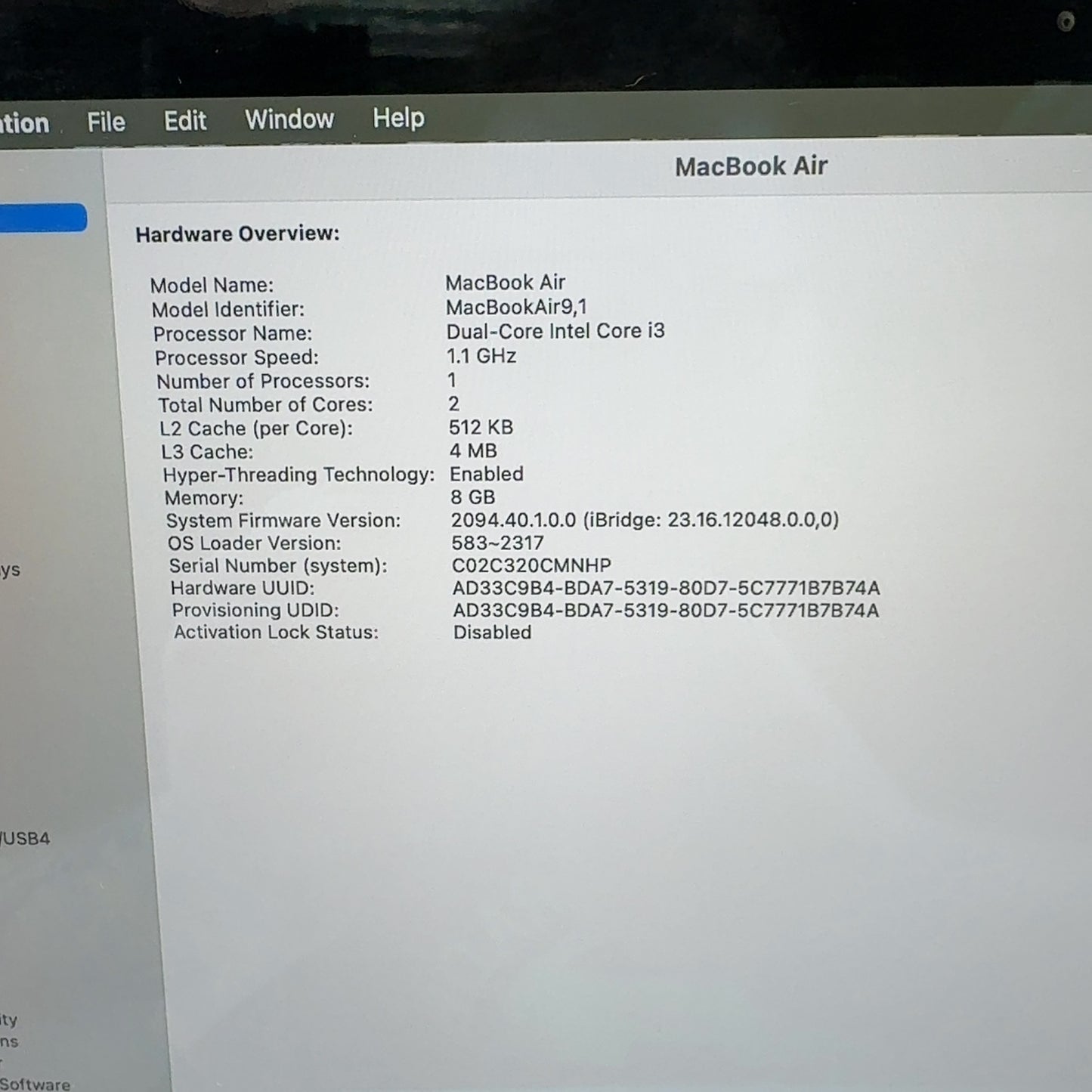Select the Enabled hyper-threading value
Viewport: 1092px width, 1092px height.
point(487,474)
